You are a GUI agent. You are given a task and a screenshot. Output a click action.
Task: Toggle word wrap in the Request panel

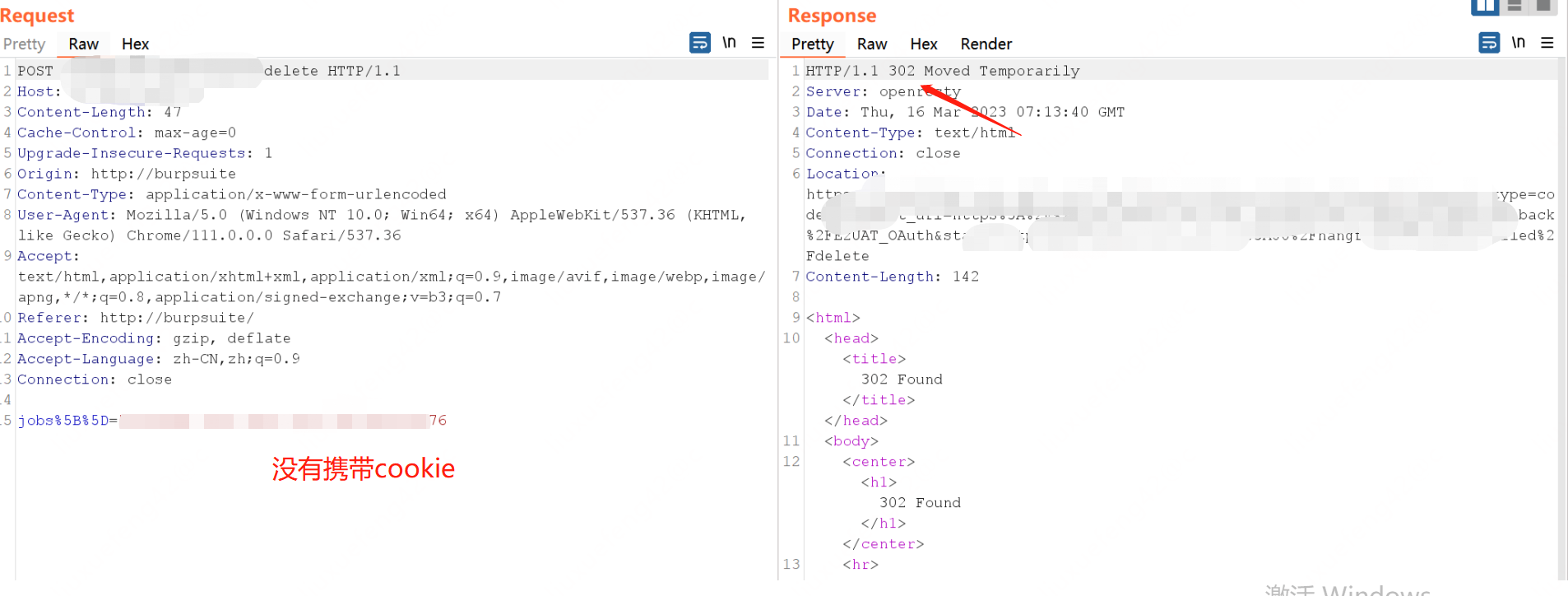point(699,43)
